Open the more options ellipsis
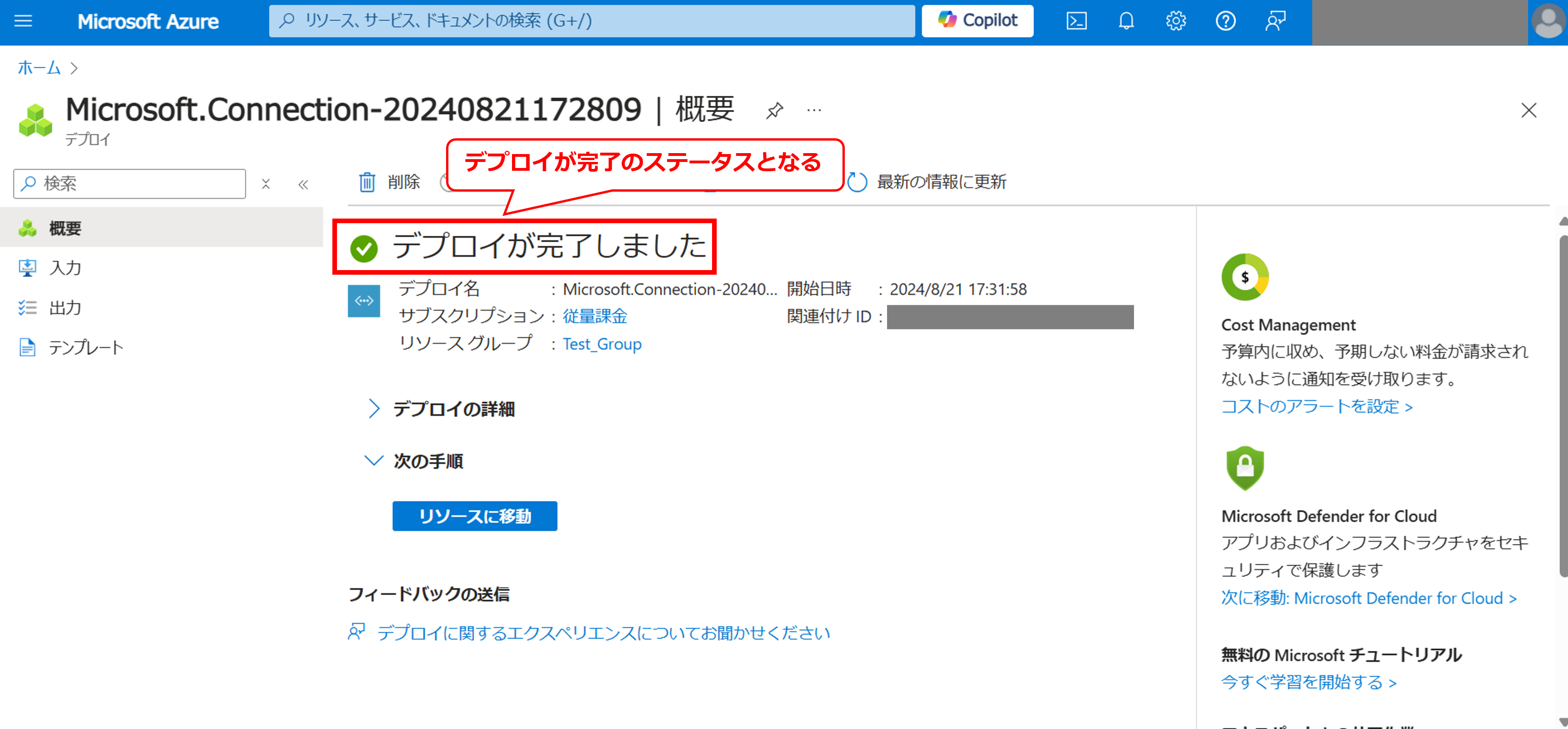The width and height of the screenshot is (1568, 729). click(x=814, y=111)
